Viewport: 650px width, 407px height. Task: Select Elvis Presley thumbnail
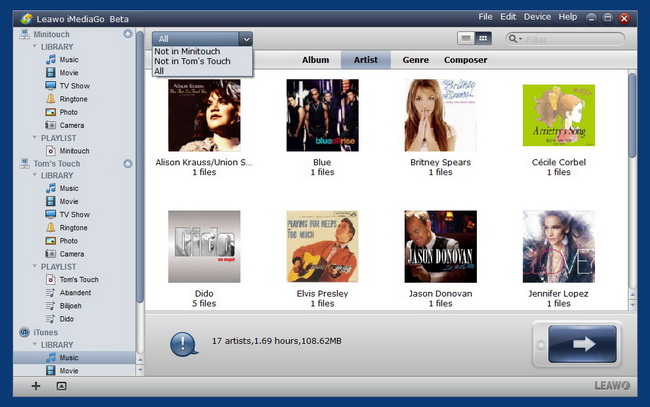click(322, 247)
